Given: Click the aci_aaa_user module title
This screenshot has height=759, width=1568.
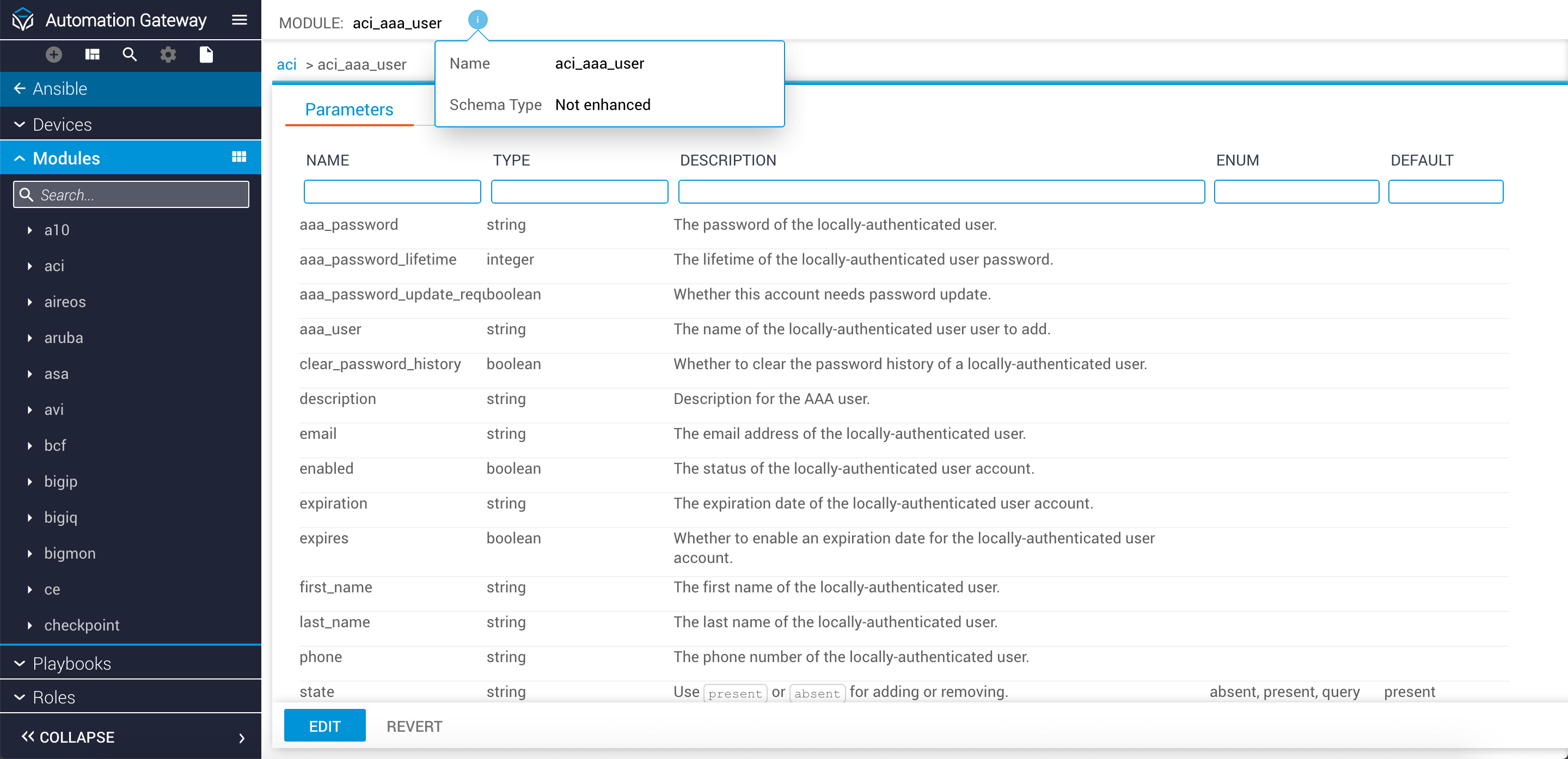Looking at the screenshot, I should click(x=397, y=23).
